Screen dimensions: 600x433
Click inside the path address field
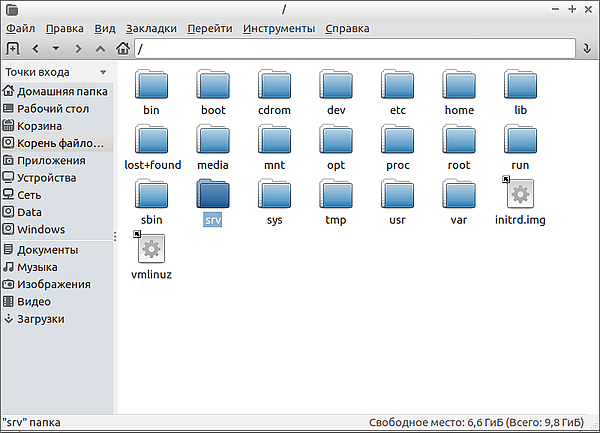pyautogui.click(x=350, y=48)
